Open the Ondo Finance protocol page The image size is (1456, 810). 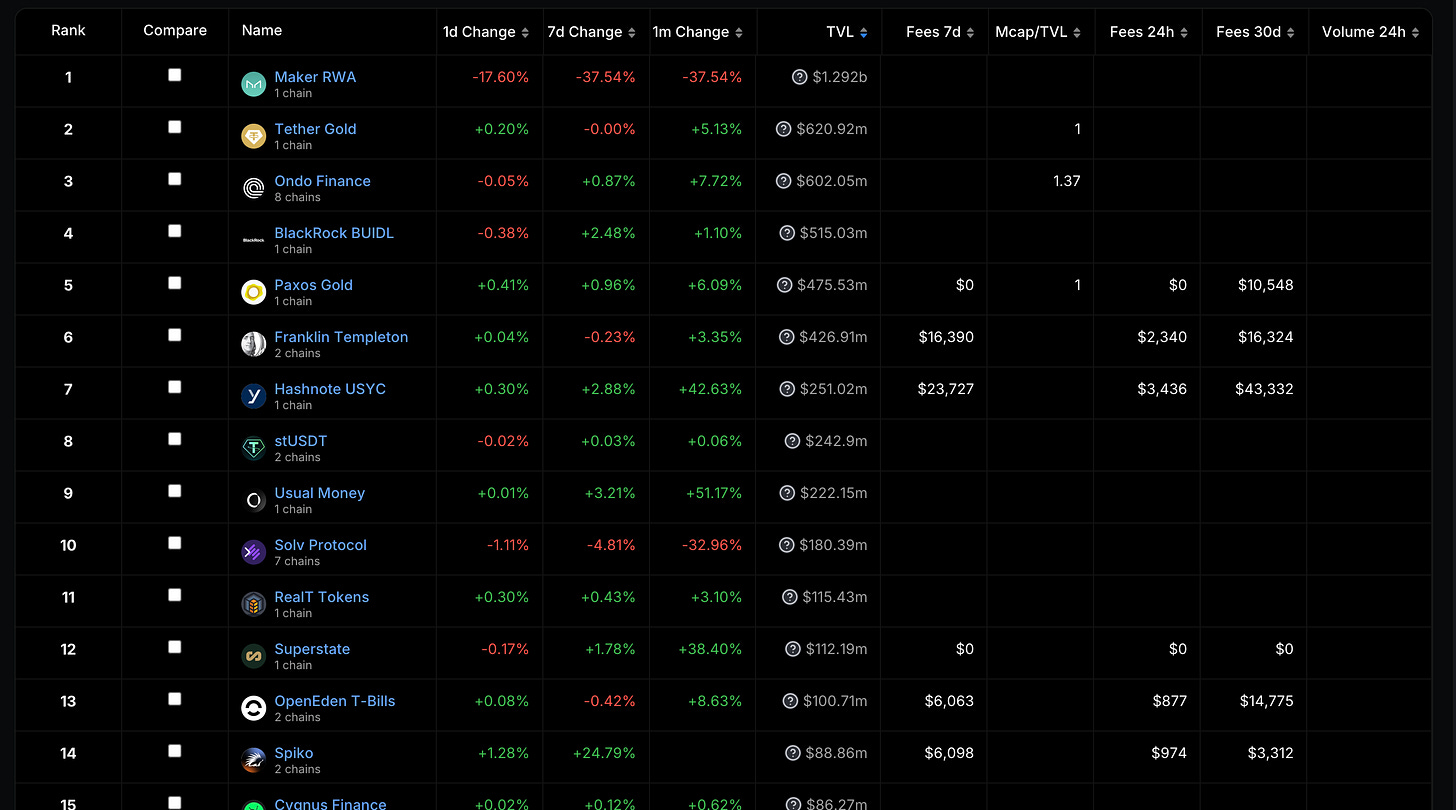323,181
